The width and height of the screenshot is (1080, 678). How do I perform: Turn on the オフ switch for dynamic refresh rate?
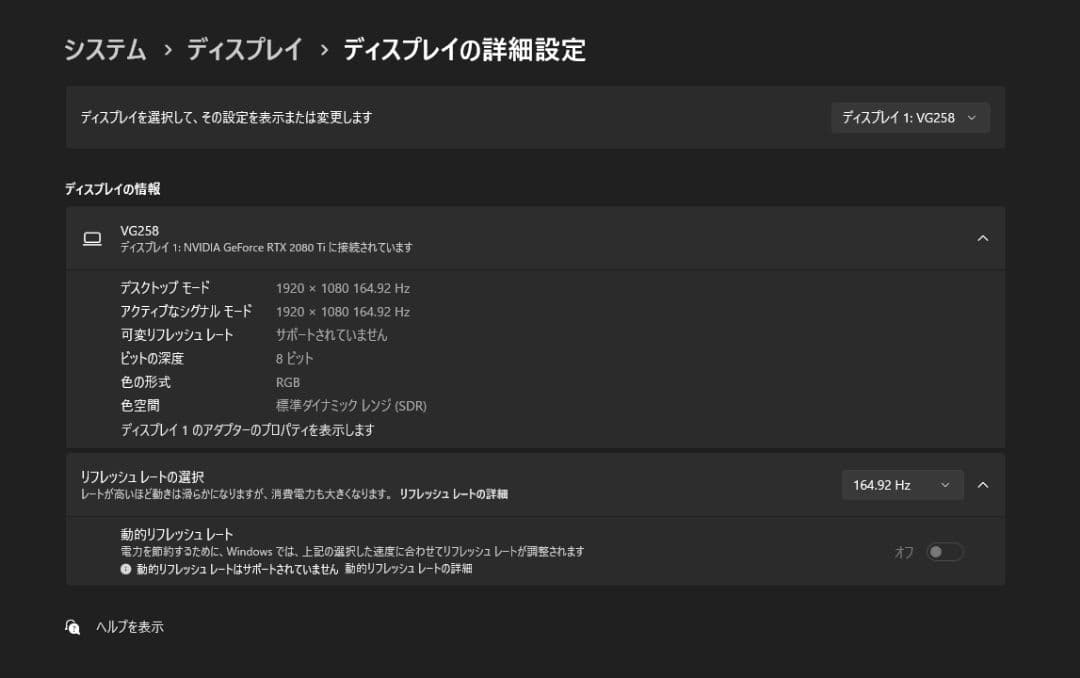(944, 551)
